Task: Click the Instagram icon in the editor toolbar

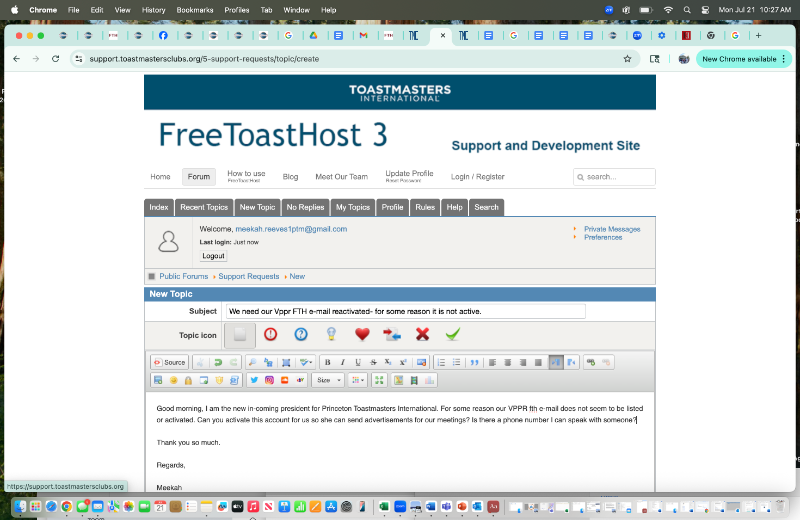Action: pos(270,380)
